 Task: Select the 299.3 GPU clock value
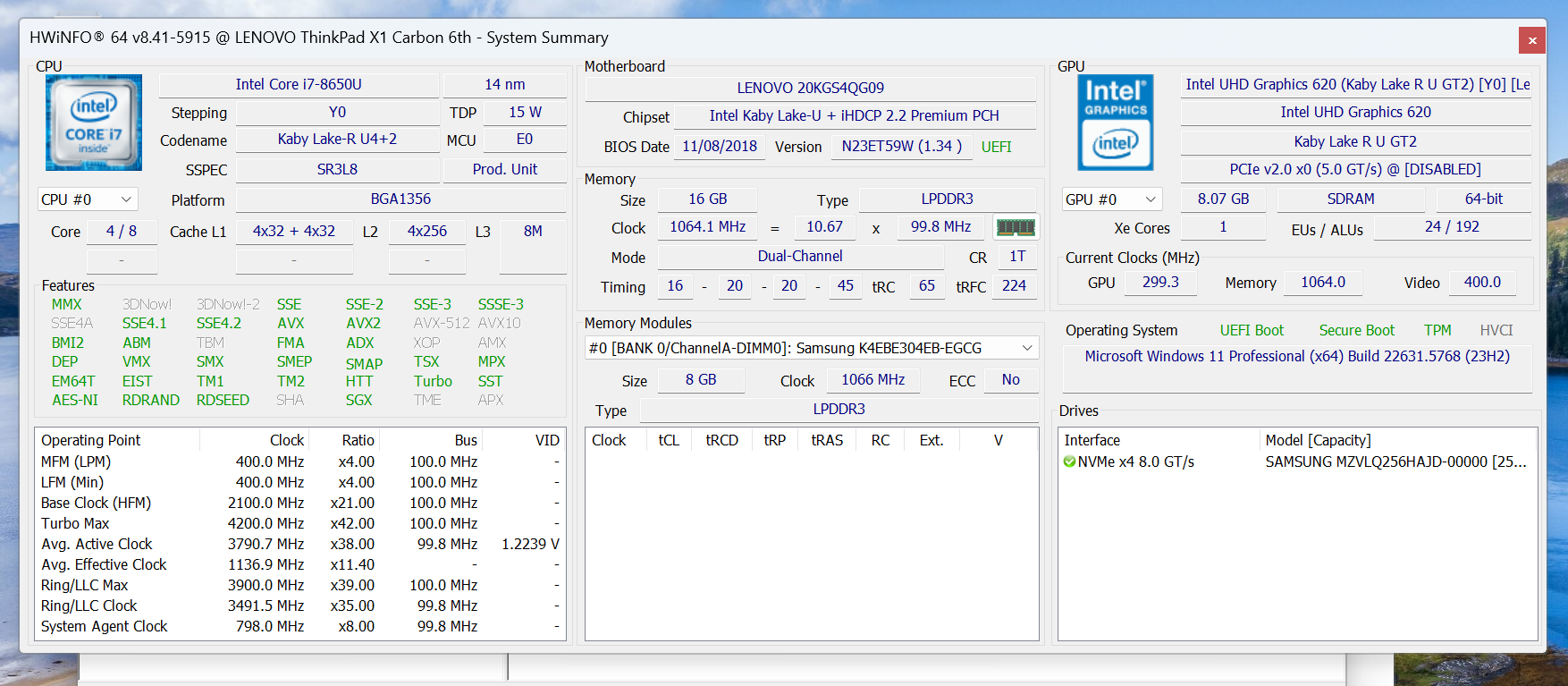point(1160,283)
